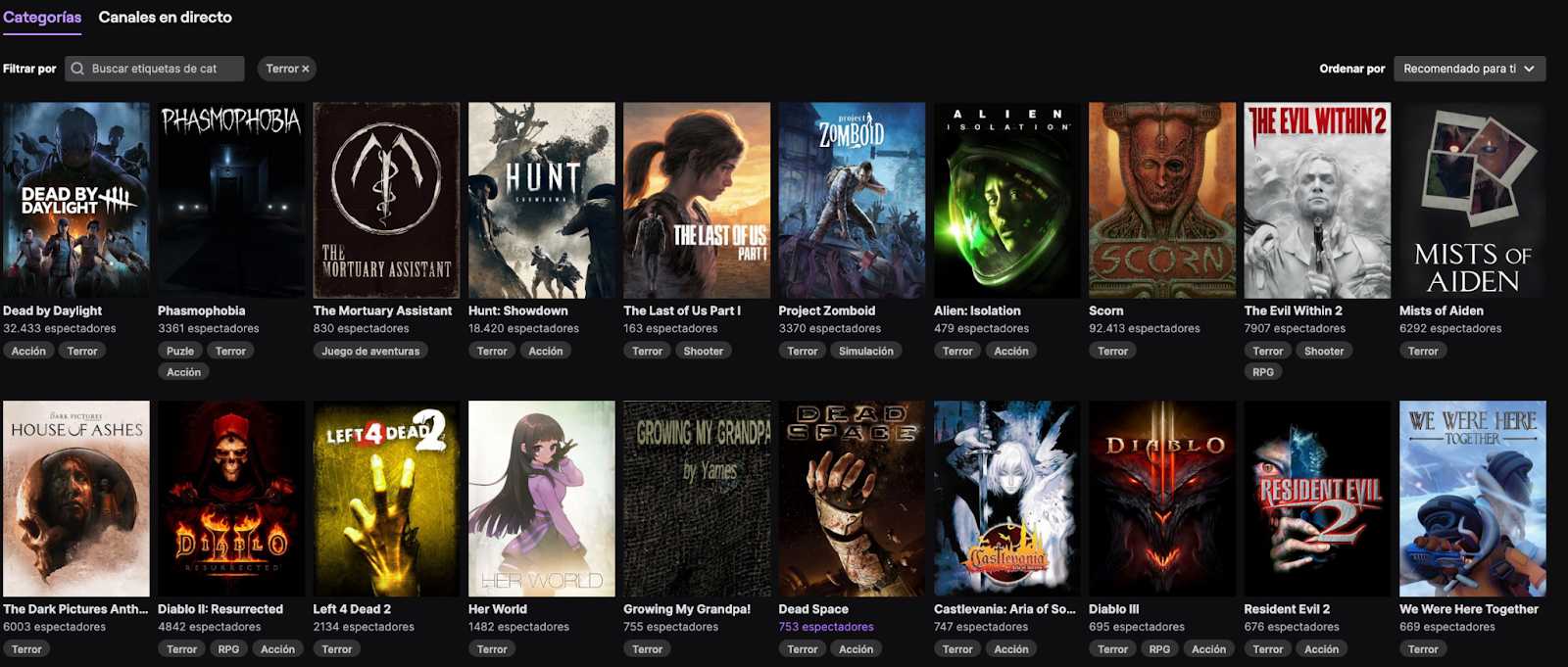Select RPG tag under The Evil Within 2
Image resolution: width=1568 pixels, height=667 pixels.
(1263, 372)
